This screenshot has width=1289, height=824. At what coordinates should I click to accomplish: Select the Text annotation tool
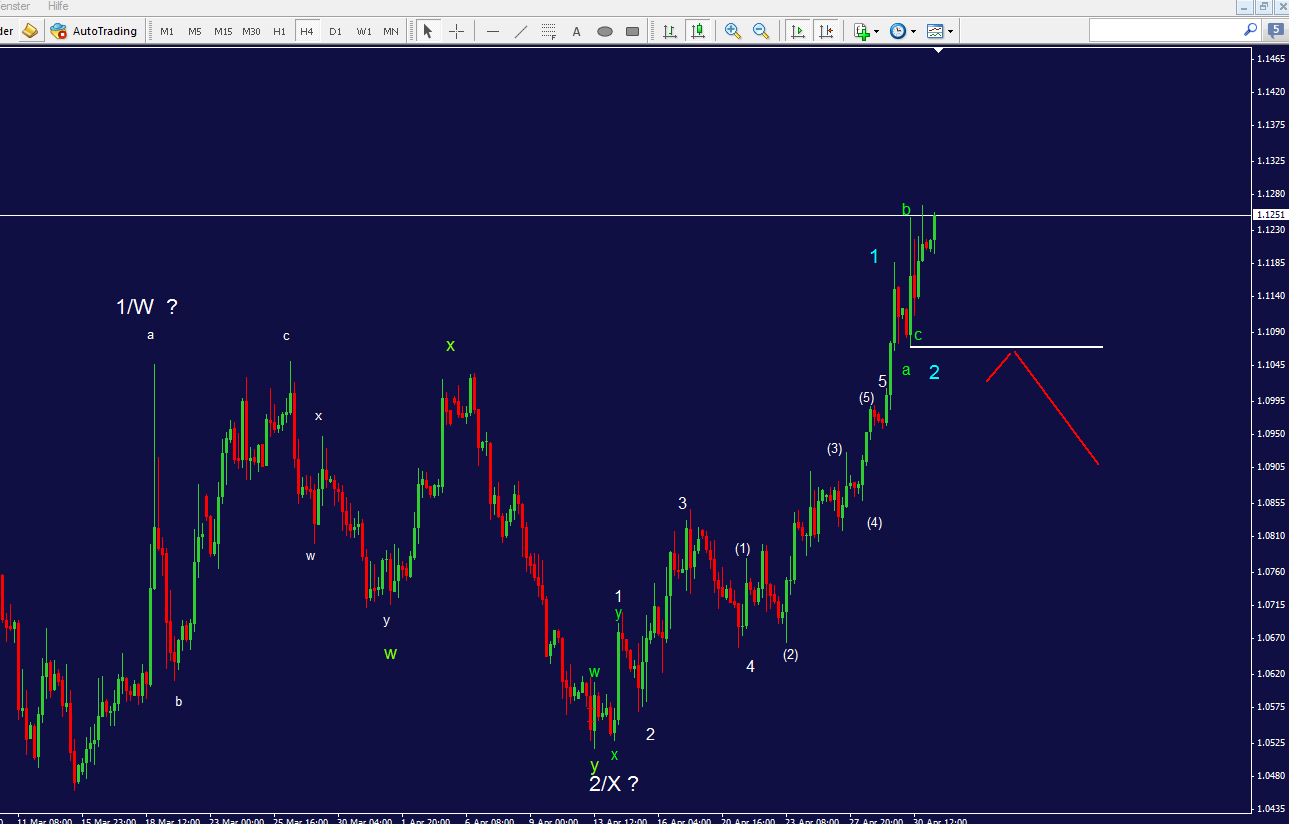click(576, 31)
